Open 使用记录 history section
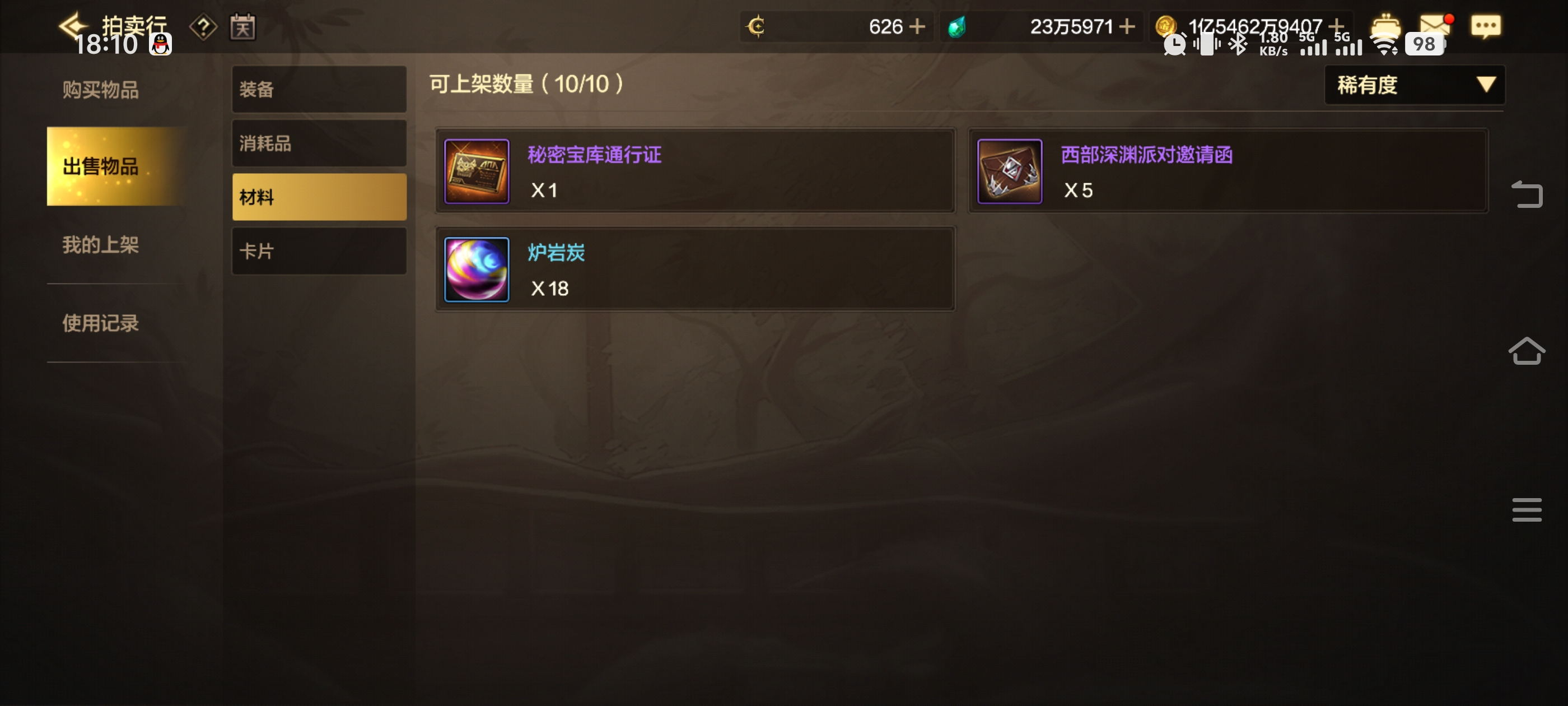 click(100, 323)
